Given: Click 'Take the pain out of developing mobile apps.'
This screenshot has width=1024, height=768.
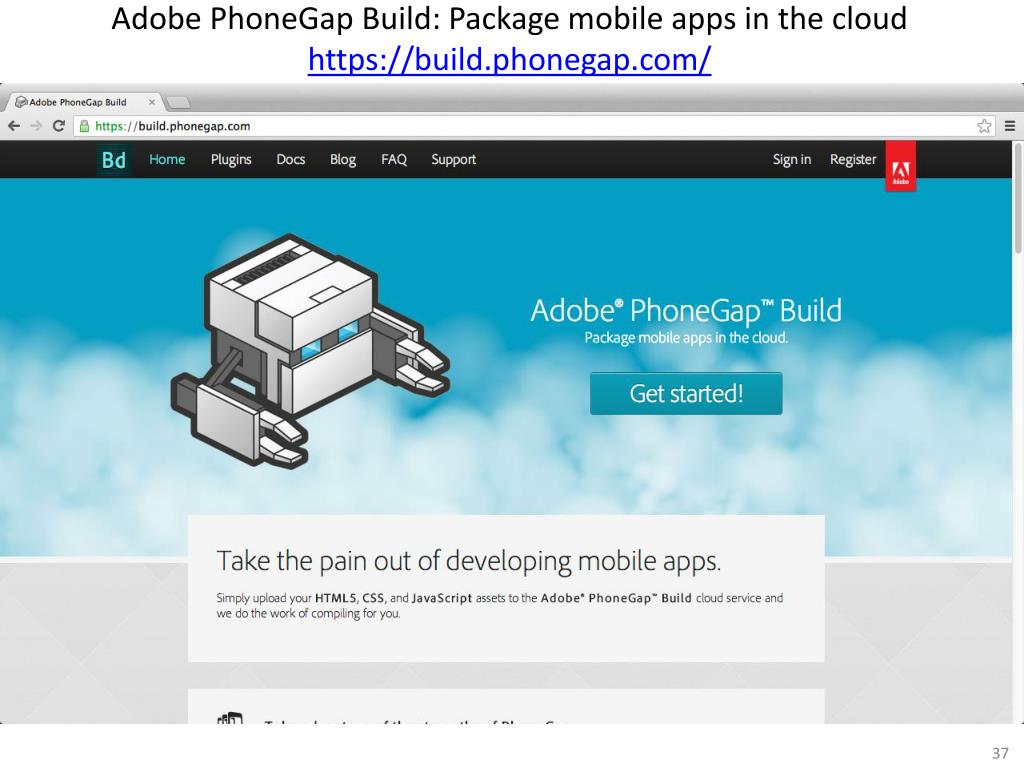Looking at the screenshot, I should pos(468,561).
